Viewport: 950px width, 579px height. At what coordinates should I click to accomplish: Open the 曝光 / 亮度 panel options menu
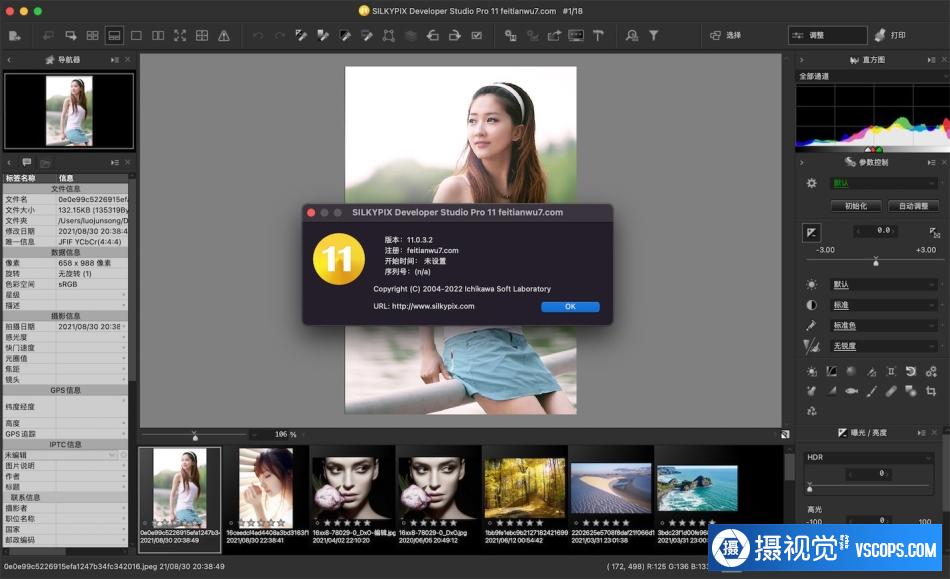point(922,433)
